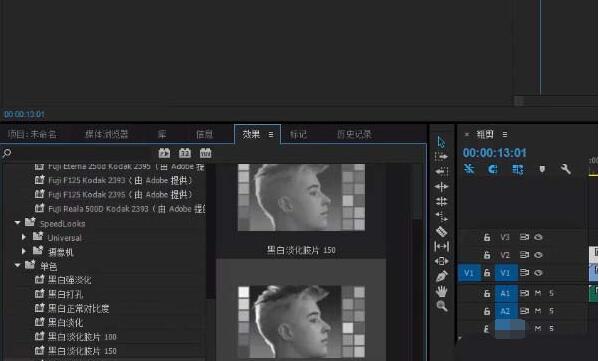Image resolution: width=599 pixels, height=361 pixels.
Task: Toggle sync lock on track V3
Action: [x=524, y=237]
